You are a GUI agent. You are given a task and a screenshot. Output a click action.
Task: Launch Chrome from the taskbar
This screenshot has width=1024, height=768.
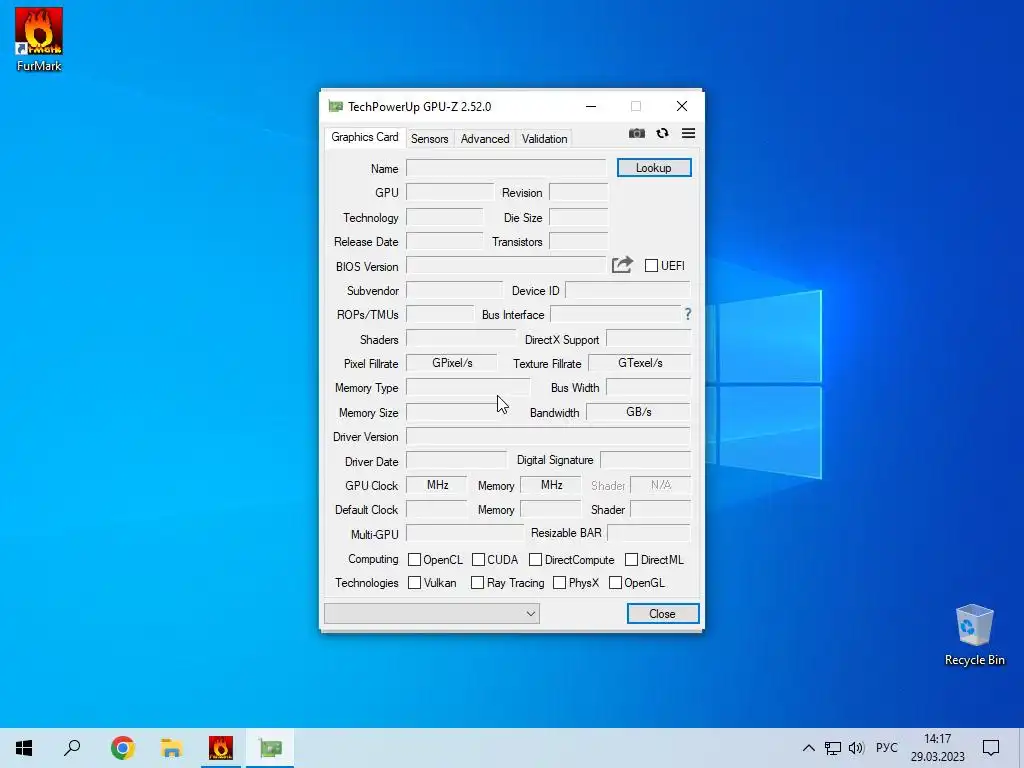(122, 748)
